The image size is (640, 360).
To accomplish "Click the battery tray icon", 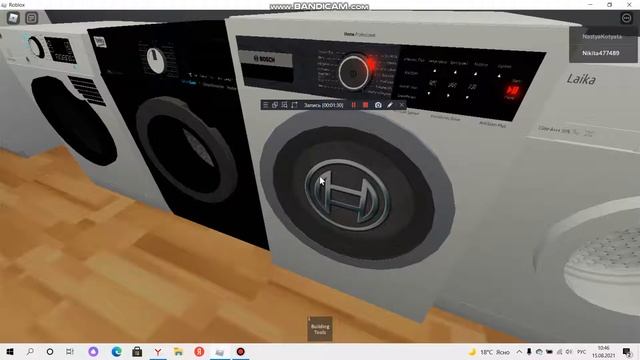I will 549,352.
